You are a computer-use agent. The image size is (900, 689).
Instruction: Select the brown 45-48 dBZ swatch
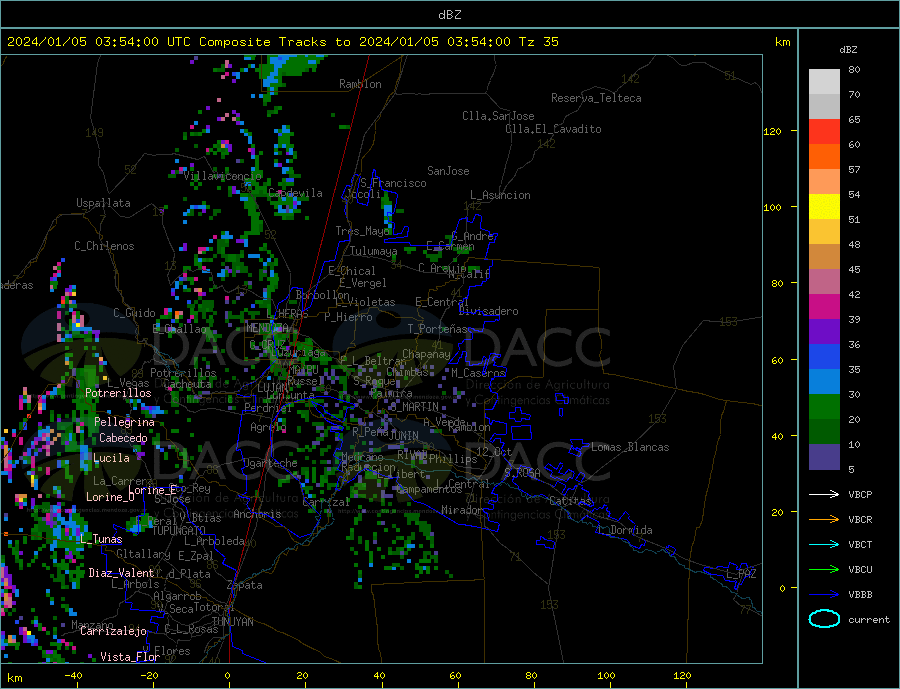coord(824,257)
